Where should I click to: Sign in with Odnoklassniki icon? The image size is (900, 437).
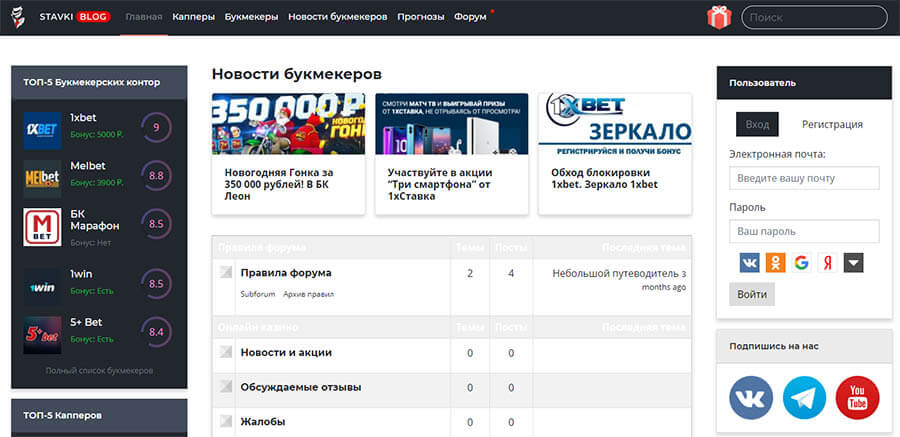(x=775, y=262)
